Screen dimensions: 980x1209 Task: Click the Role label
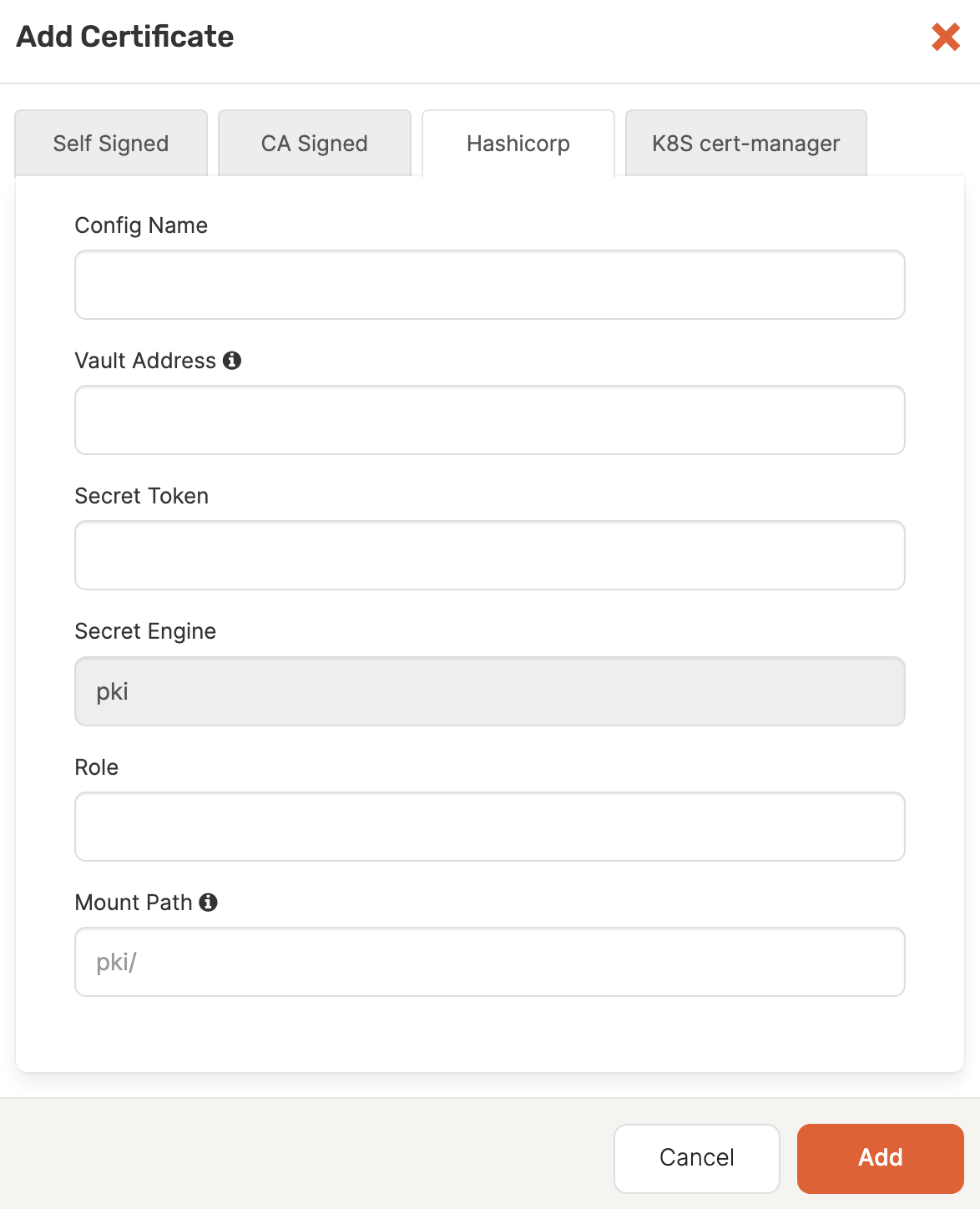tap(97, 766)
